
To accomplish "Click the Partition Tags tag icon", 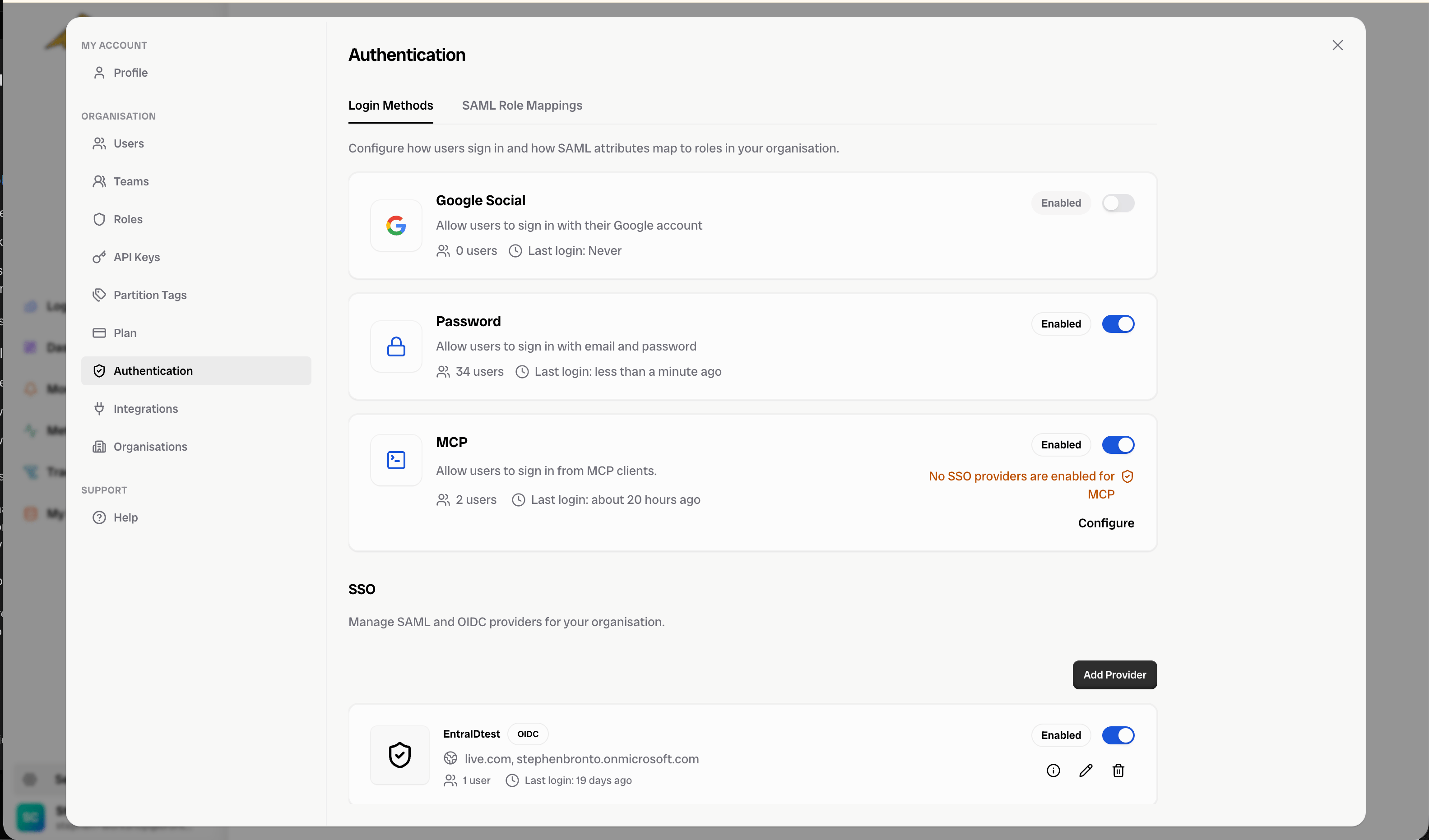I will (99, 295).
